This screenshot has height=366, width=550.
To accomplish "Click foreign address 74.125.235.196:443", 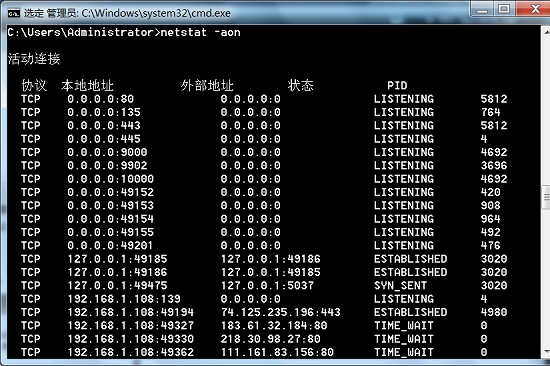I will tap(281, 312).
